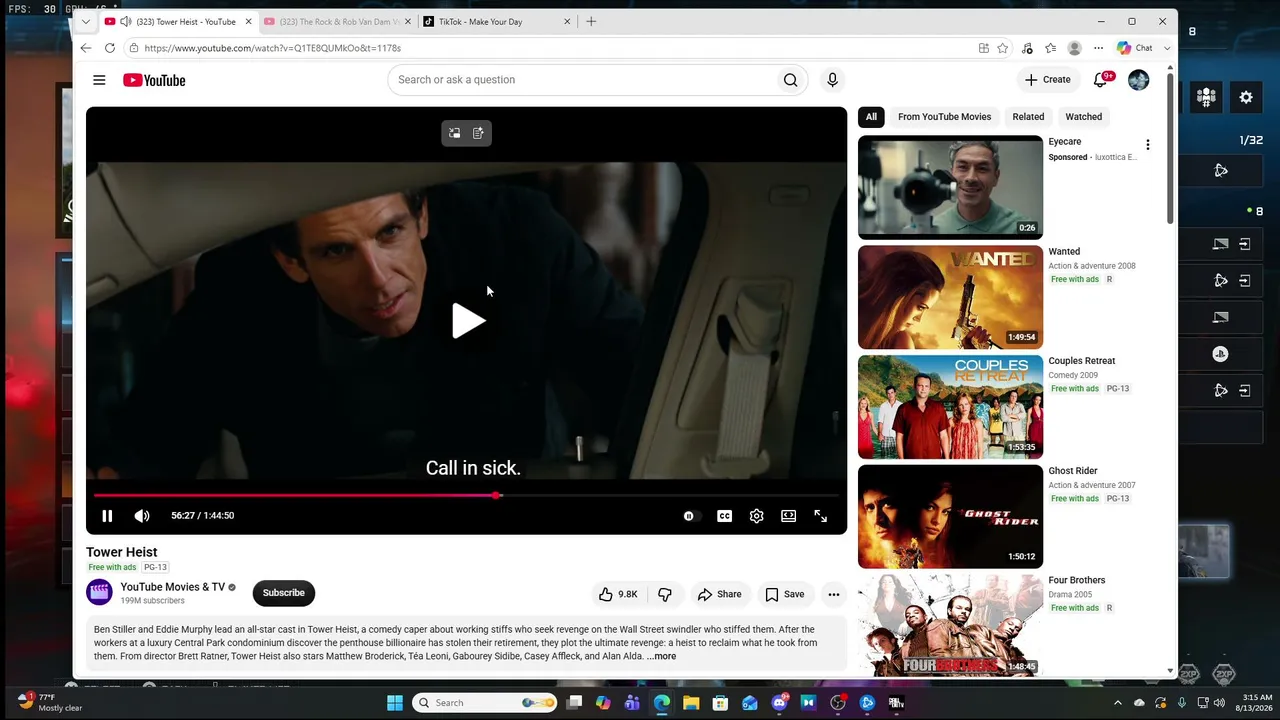Click the Windows taskbar Search box
The height and width of the screenshot is (720, 1280).
coord(485,703)
